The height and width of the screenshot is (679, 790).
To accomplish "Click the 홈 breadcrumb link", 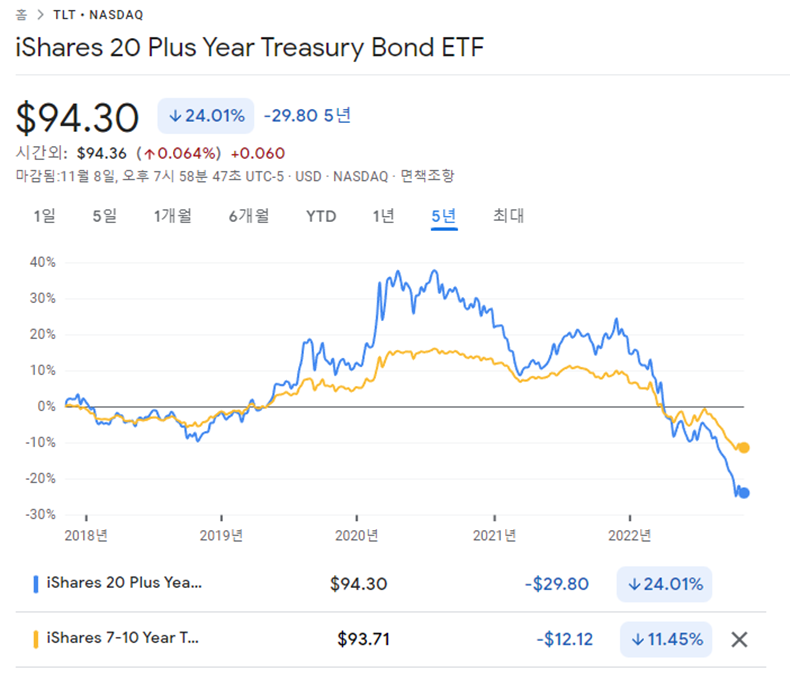I will point(21,16).
